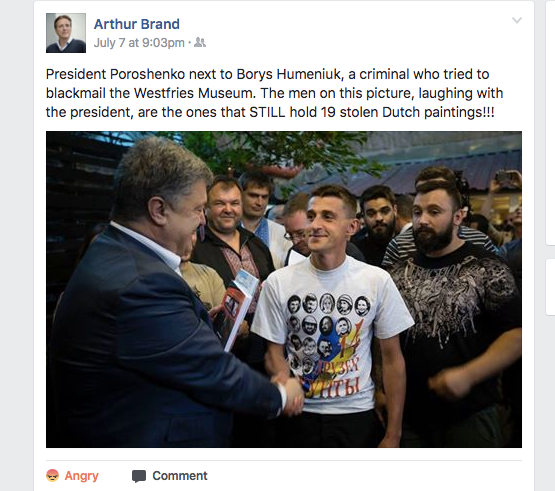Click the white portrait t-shirt in the photo
The image size is (555, 491).
[x=331, y=335]
